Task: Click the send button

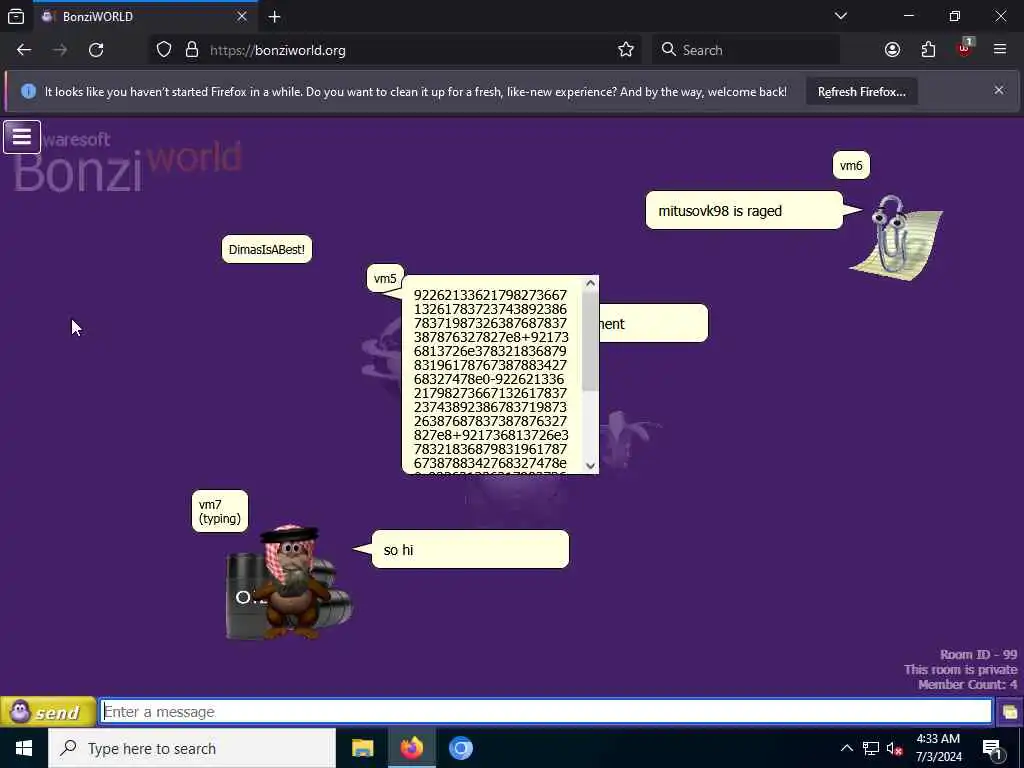Action: (48, 712)
